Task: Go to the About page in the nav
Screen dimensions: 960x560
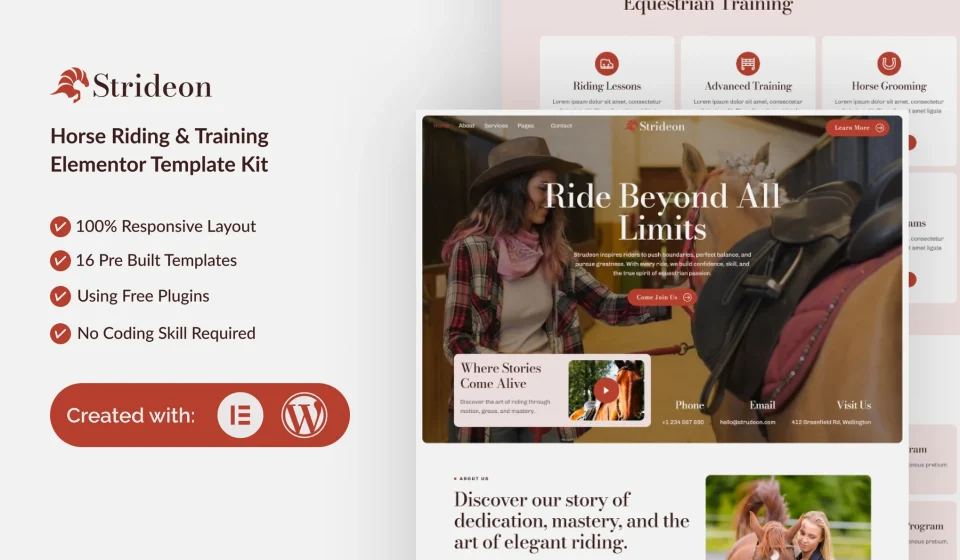Action: [x=466, y=126]
